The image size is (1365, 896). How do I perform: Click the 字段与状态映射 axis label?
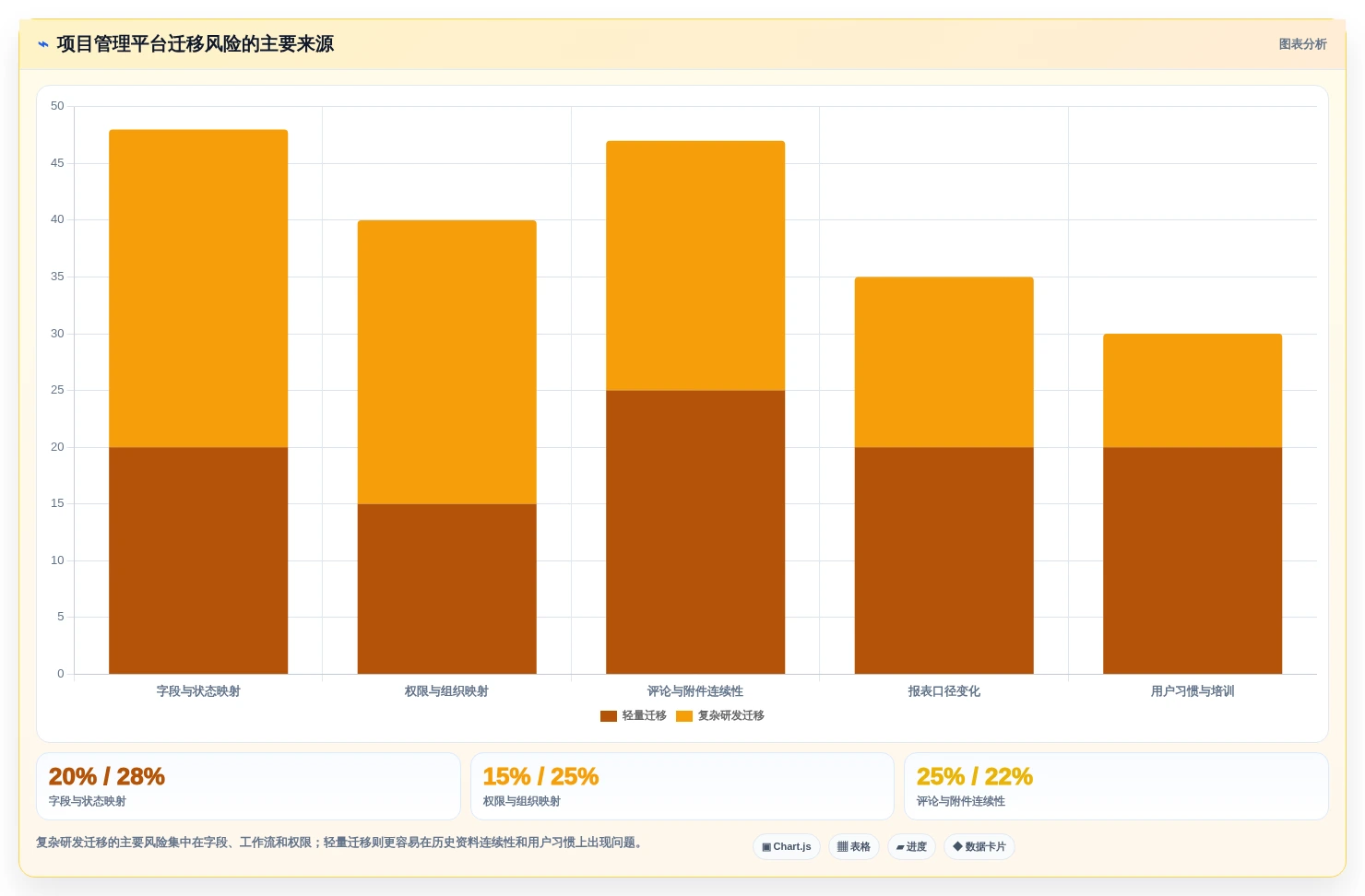pyautogui.click(x=198, y=691)
